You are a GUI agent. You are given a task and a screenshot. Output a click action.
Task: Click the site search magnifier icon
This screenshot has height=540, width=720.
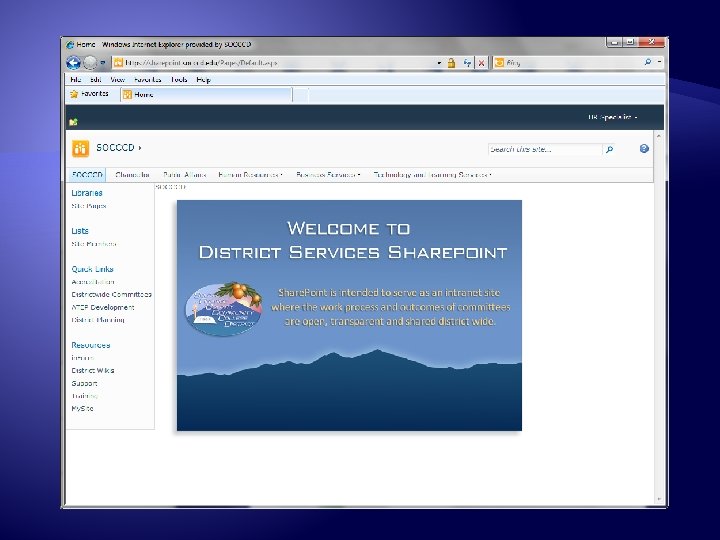click(x=609, y=149)
